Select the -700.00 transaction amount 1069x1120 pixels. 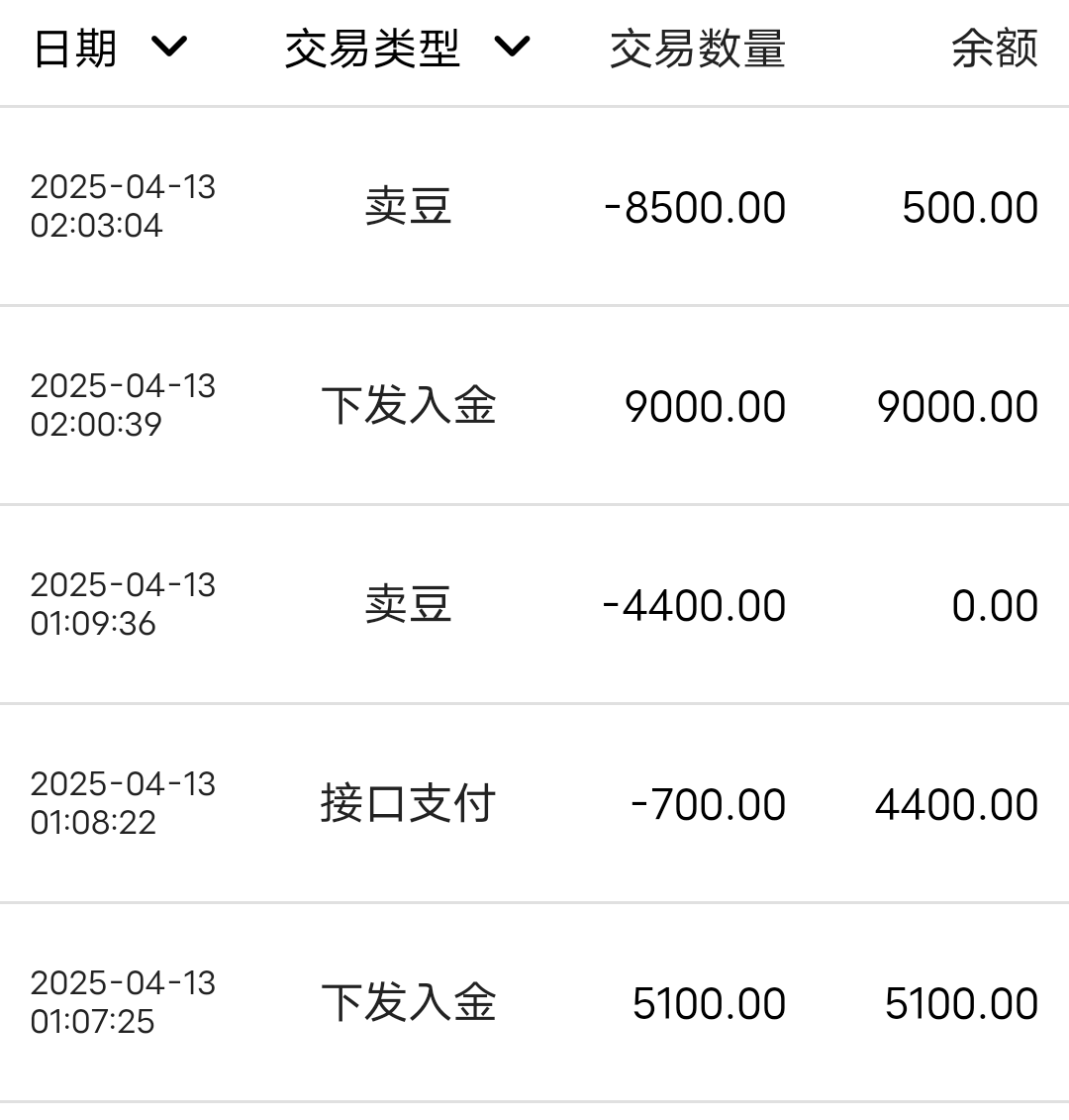click(x=708, y=805)
